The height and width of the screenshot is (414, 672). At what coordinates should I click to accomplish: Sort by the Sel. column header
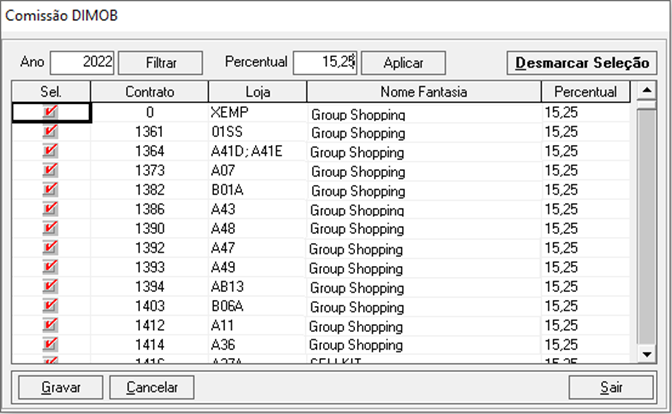tap(51, 92)
